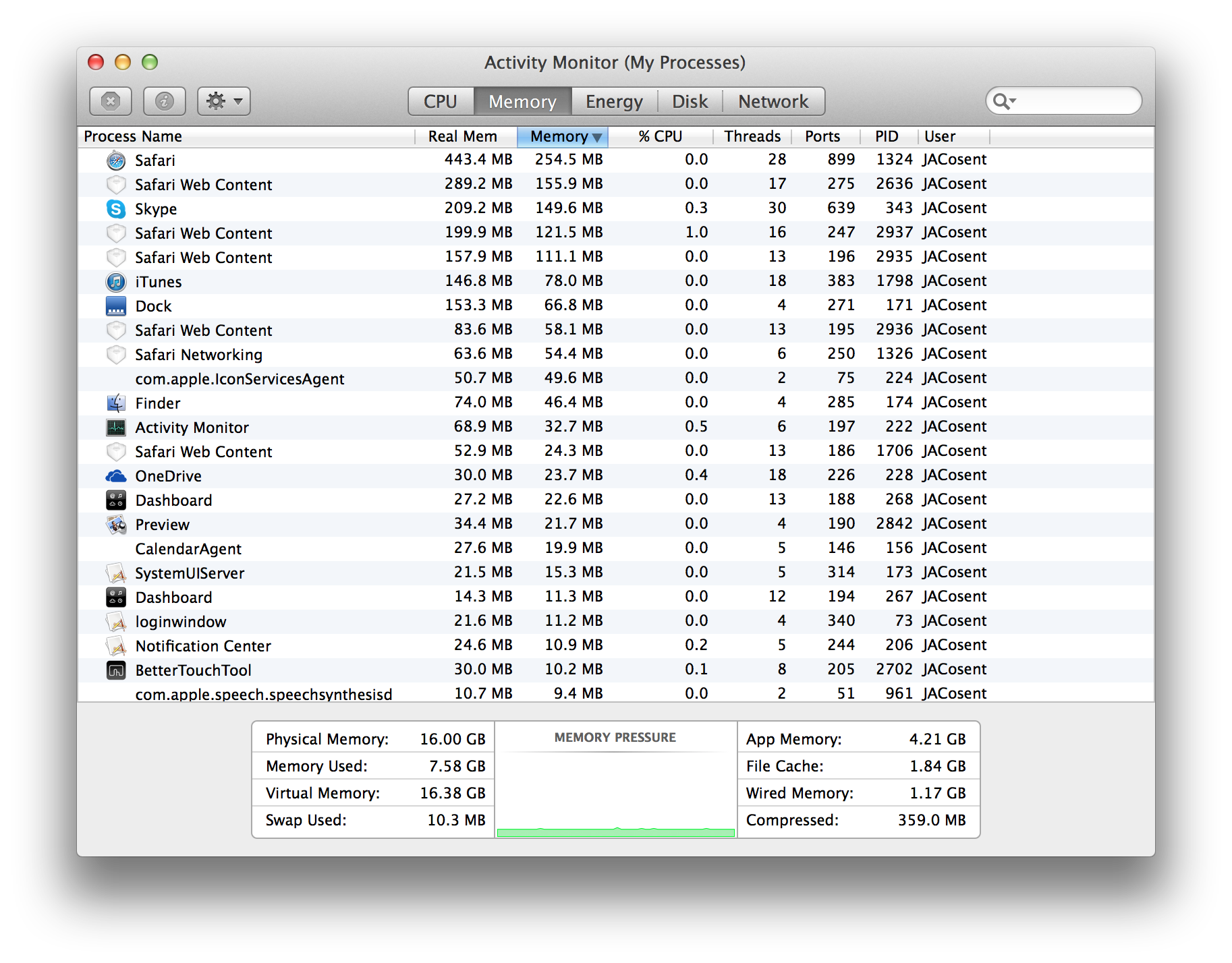Click shield icon of Safari Web Content PID 2937
1232x963 pixels.
point(116,233)
